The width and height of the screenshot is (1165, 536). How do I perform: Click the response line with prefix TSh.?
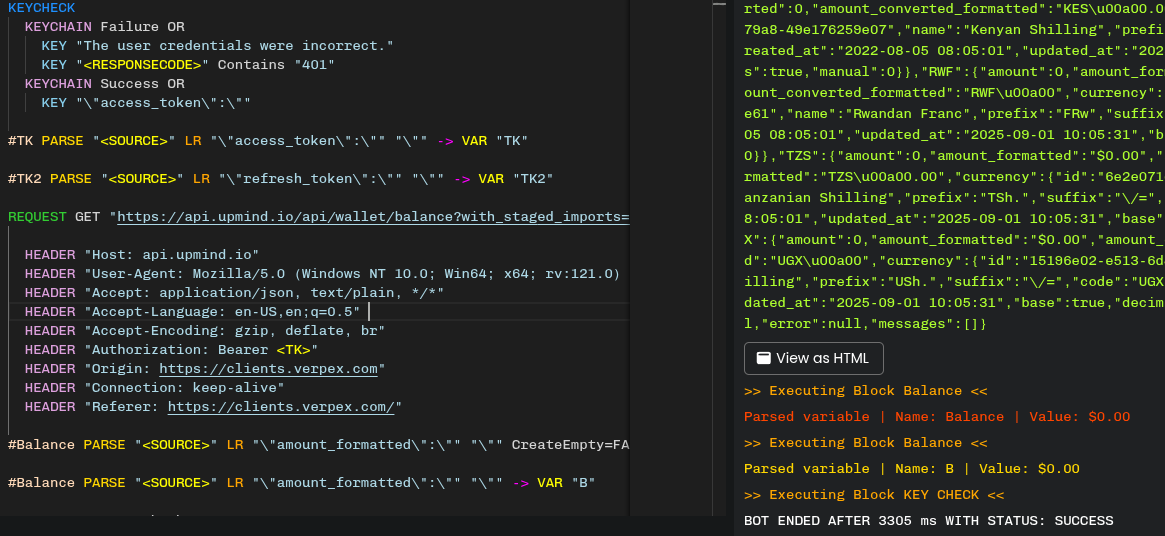(x=954, y=199)
